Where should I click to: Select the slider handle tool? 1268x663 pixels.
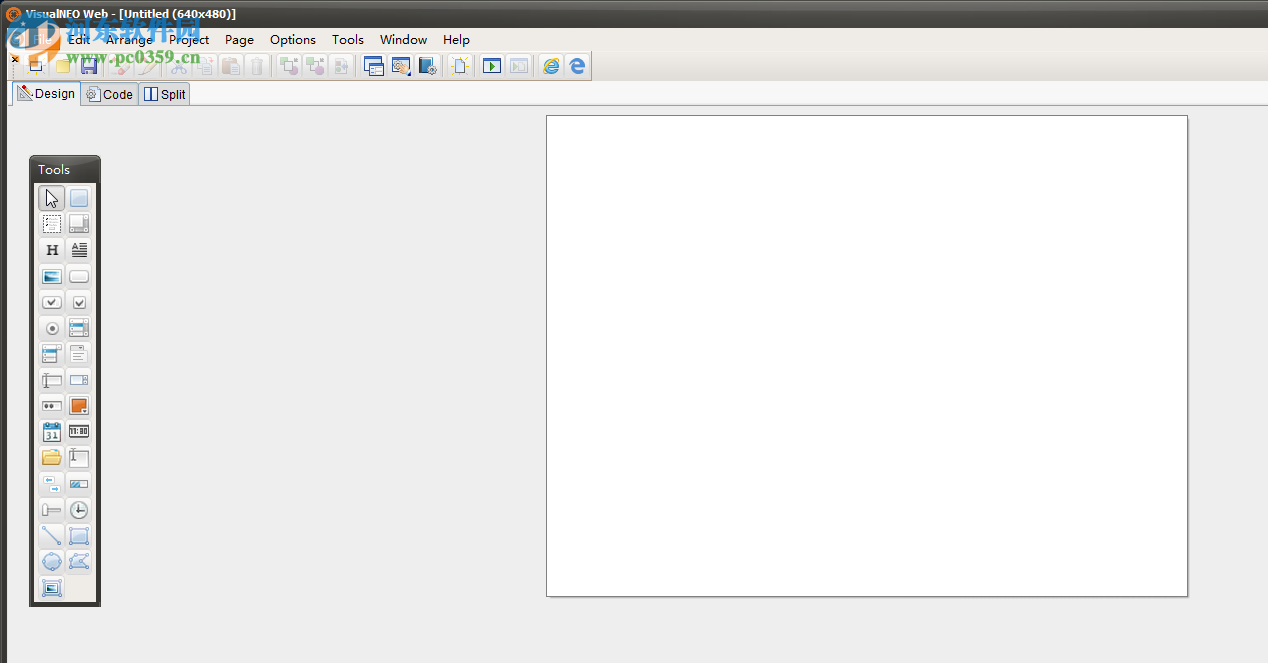52,510
